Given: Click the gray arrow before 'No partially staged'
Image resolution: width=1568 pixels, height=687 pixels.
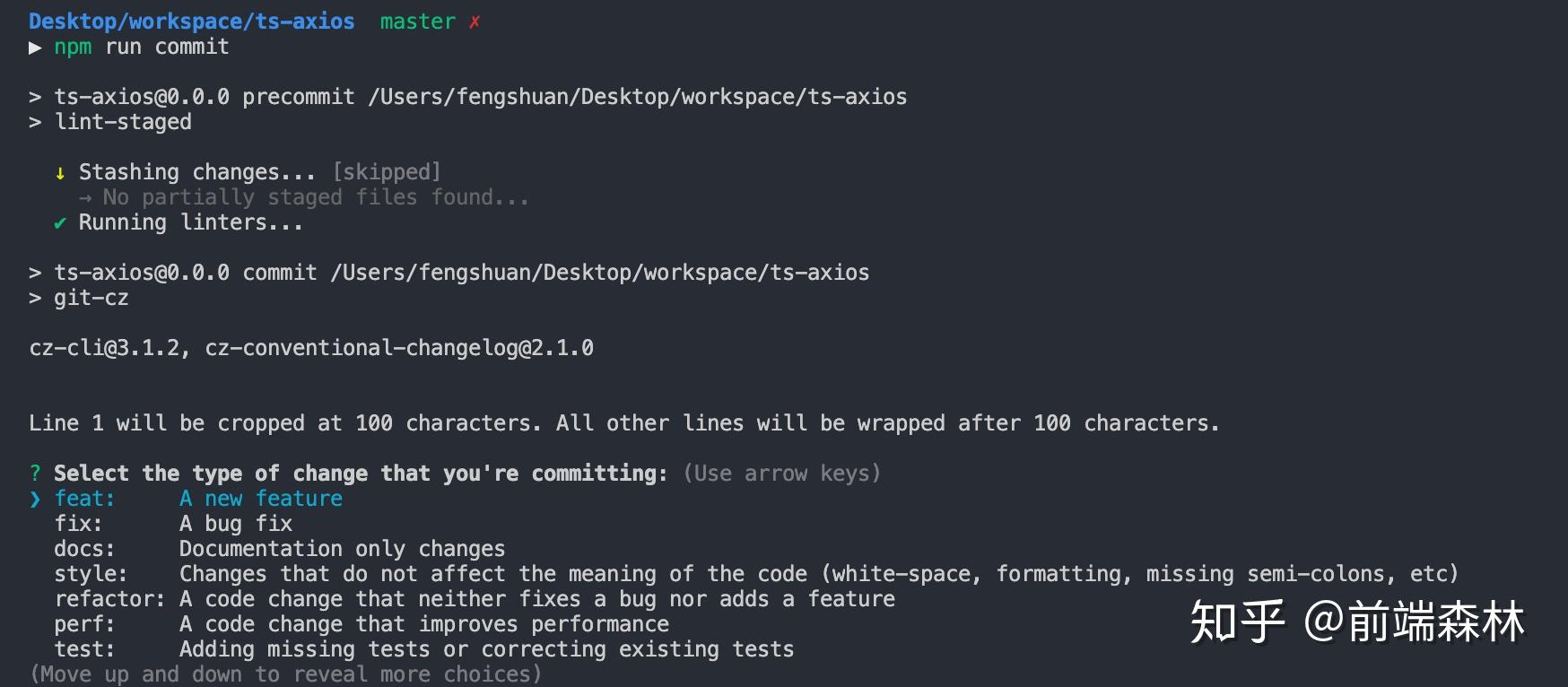Looking at the screenshot, I should click(85, 197).
